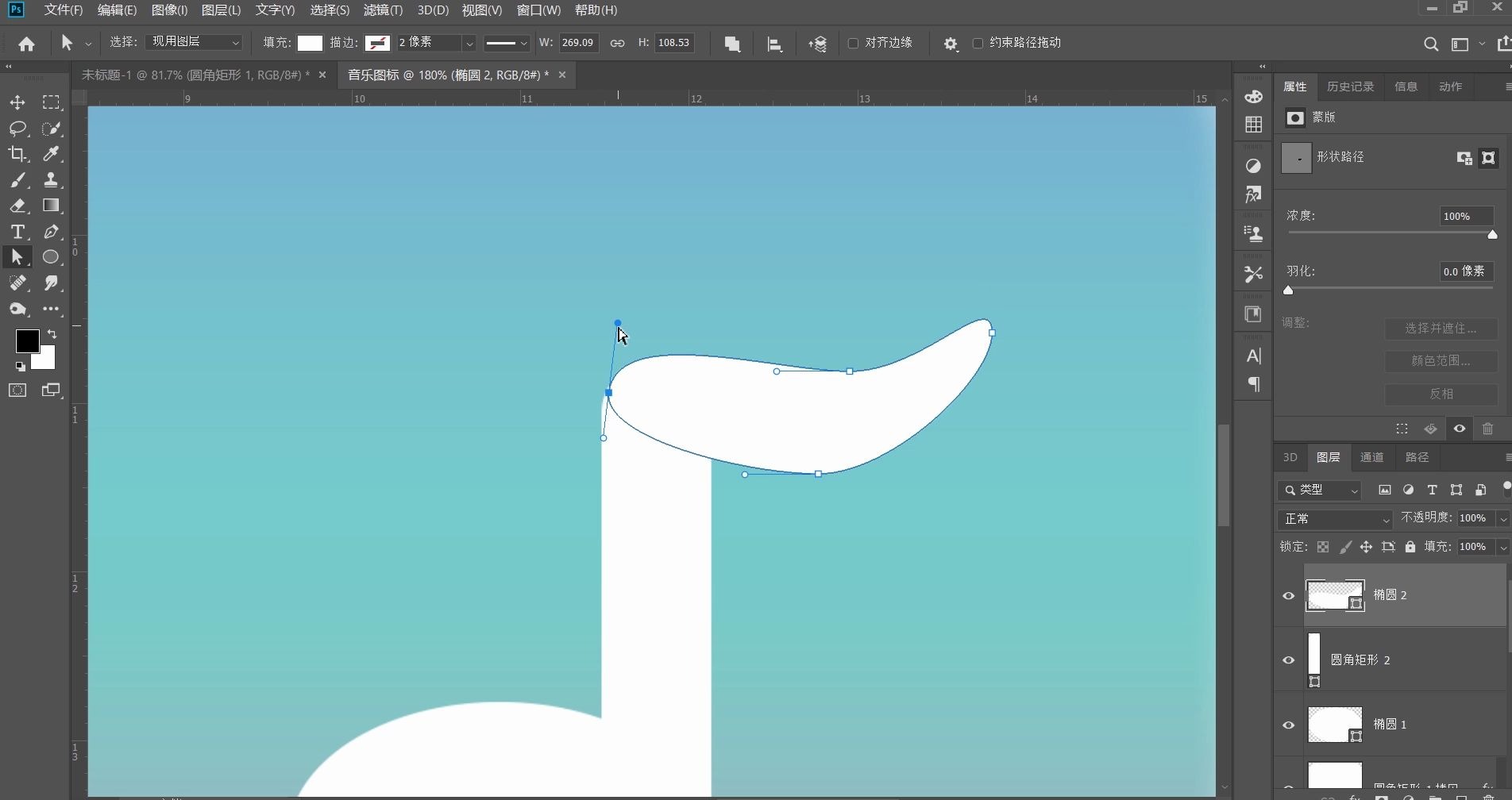Select the Brush tool
Screen dimensions: 1512x800
(x=17, y=180)
